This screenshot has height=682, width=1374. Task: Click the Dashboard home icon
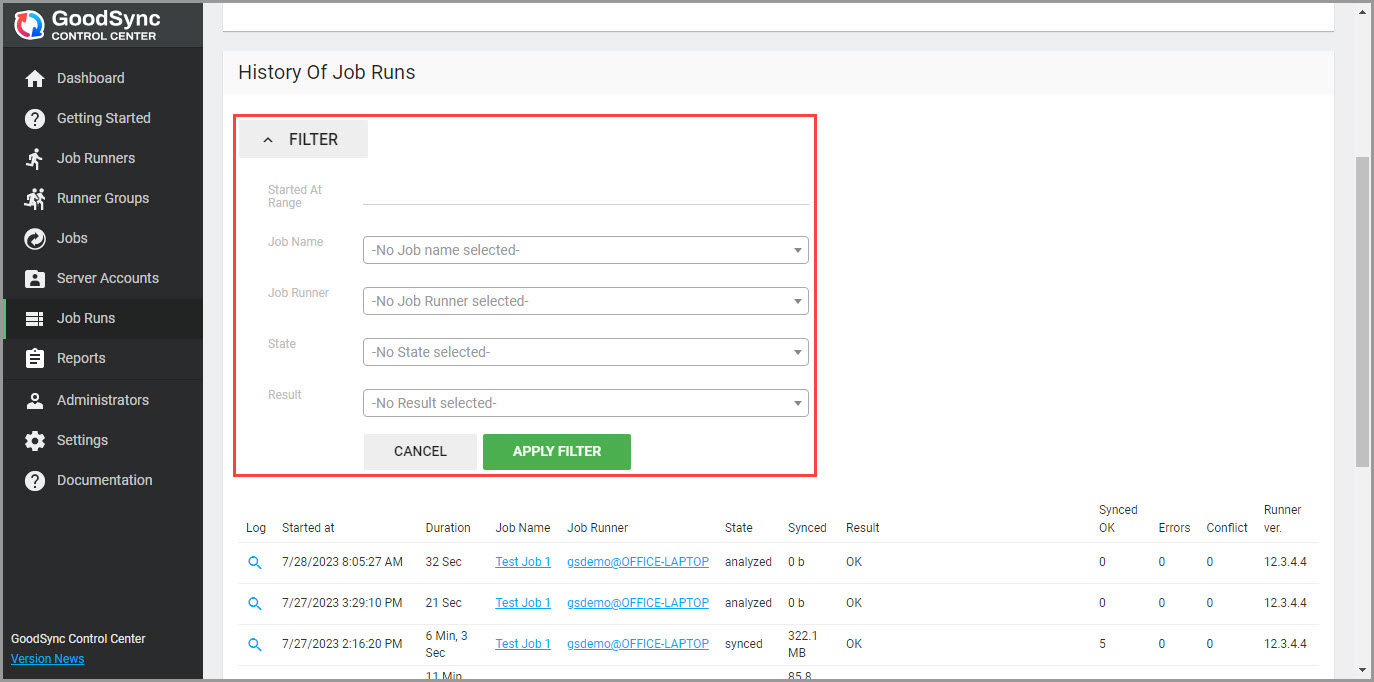pyautogui.click(x=35, y=78)
